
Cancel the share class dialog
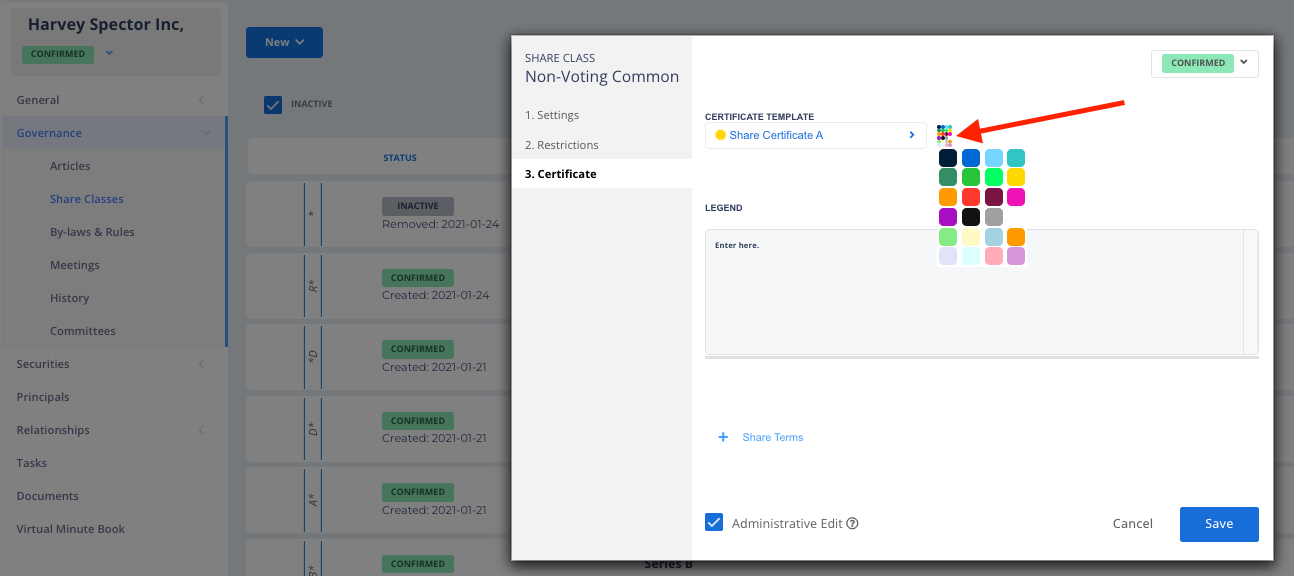click(x=1132, y=524)
